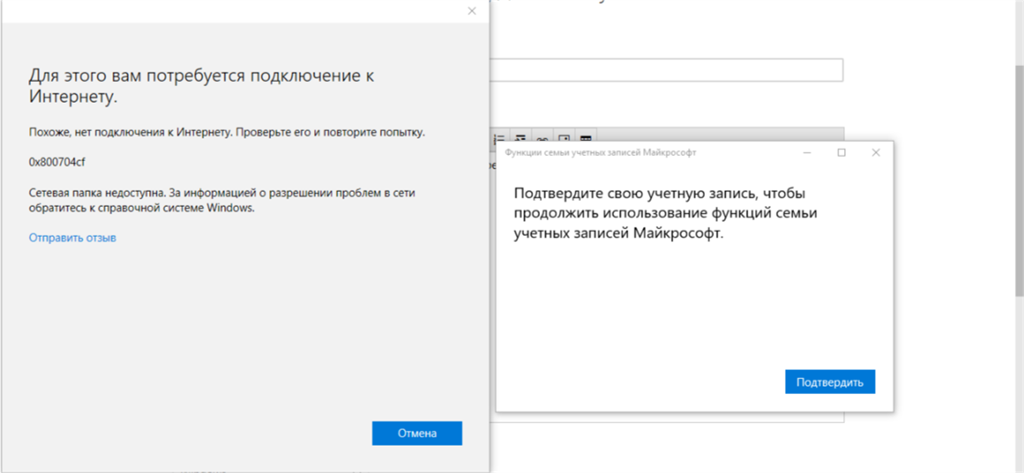Minimize the Функции семьи учетных записей window
Viewport: 1024px width, 473px height.
pos(807,152)
